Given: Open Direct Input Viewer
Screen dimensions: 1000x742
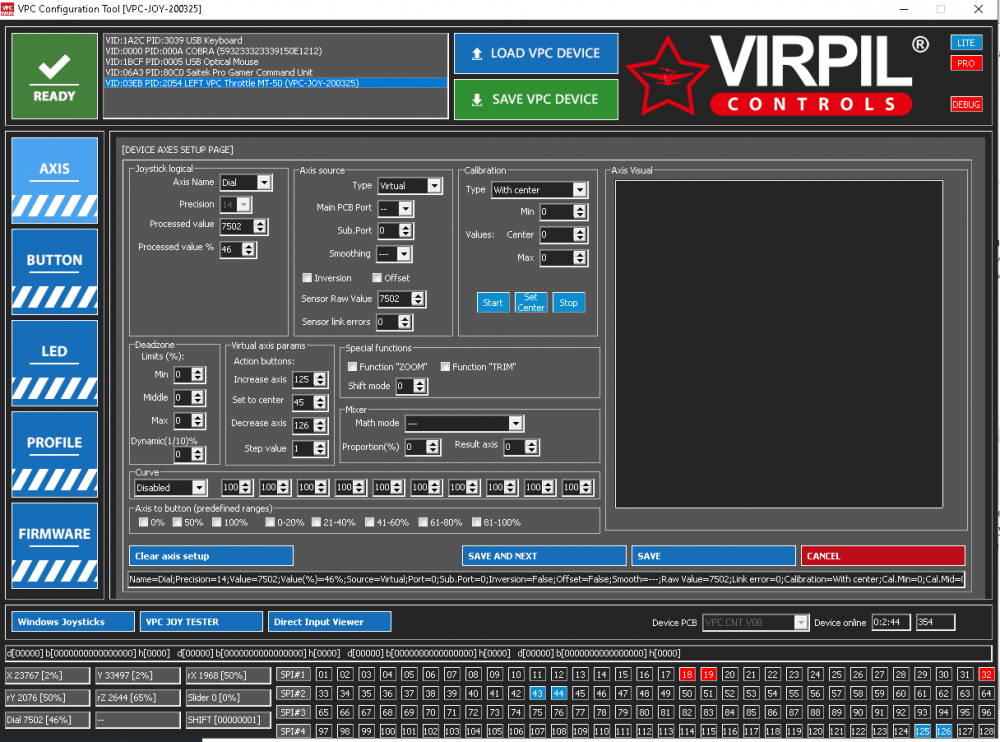Looking at the screenshot, I should 330,621.
